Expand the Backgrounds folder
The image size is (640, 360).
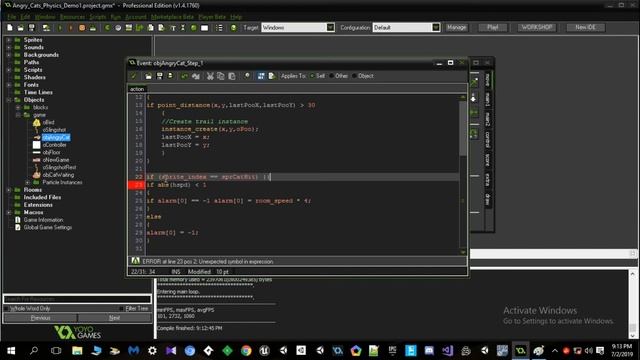9,55
